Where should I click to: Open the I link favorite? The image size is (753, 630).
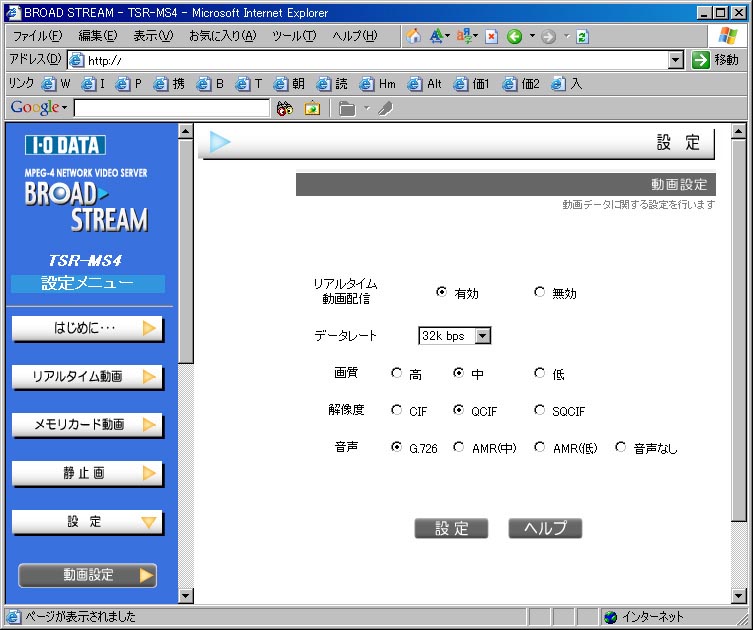pos(93,85)
